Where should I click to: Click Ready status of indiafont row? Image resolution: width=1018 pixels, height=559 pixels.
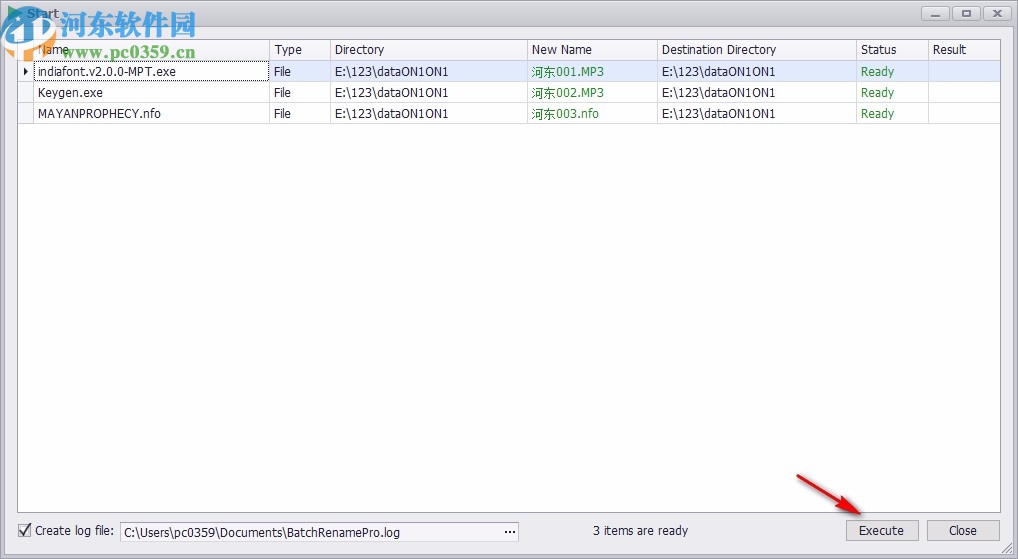pyautogui.click(x=877, y=71)
